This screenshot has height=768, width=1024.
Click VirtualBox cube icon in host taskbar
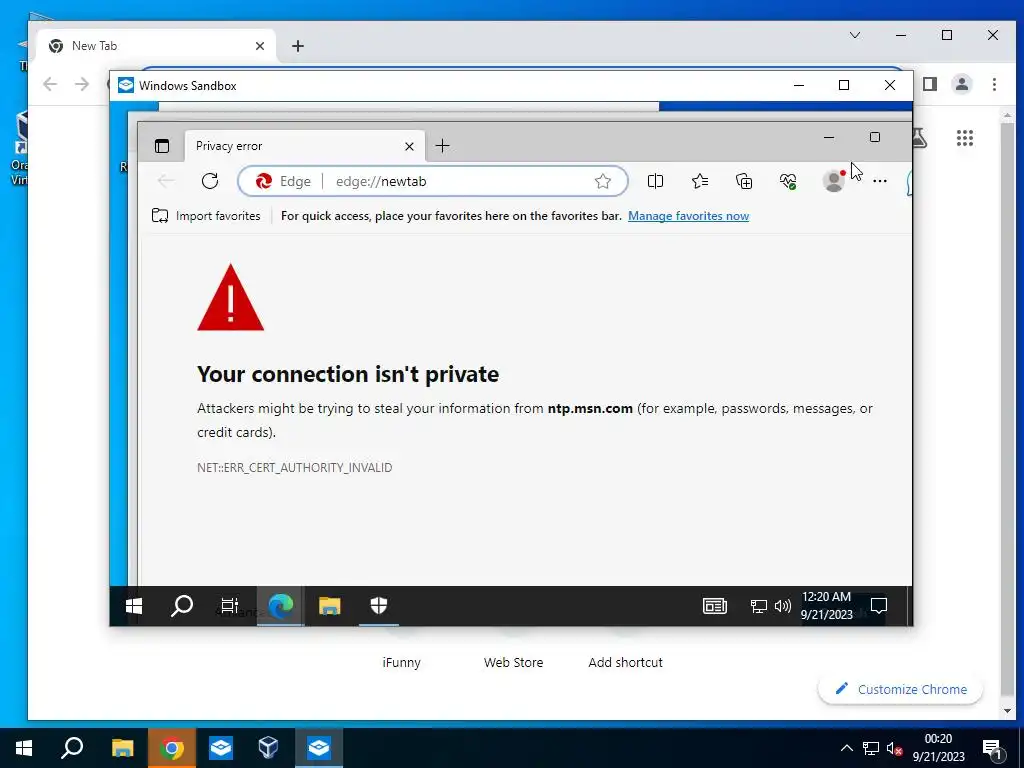pos(268,748)
